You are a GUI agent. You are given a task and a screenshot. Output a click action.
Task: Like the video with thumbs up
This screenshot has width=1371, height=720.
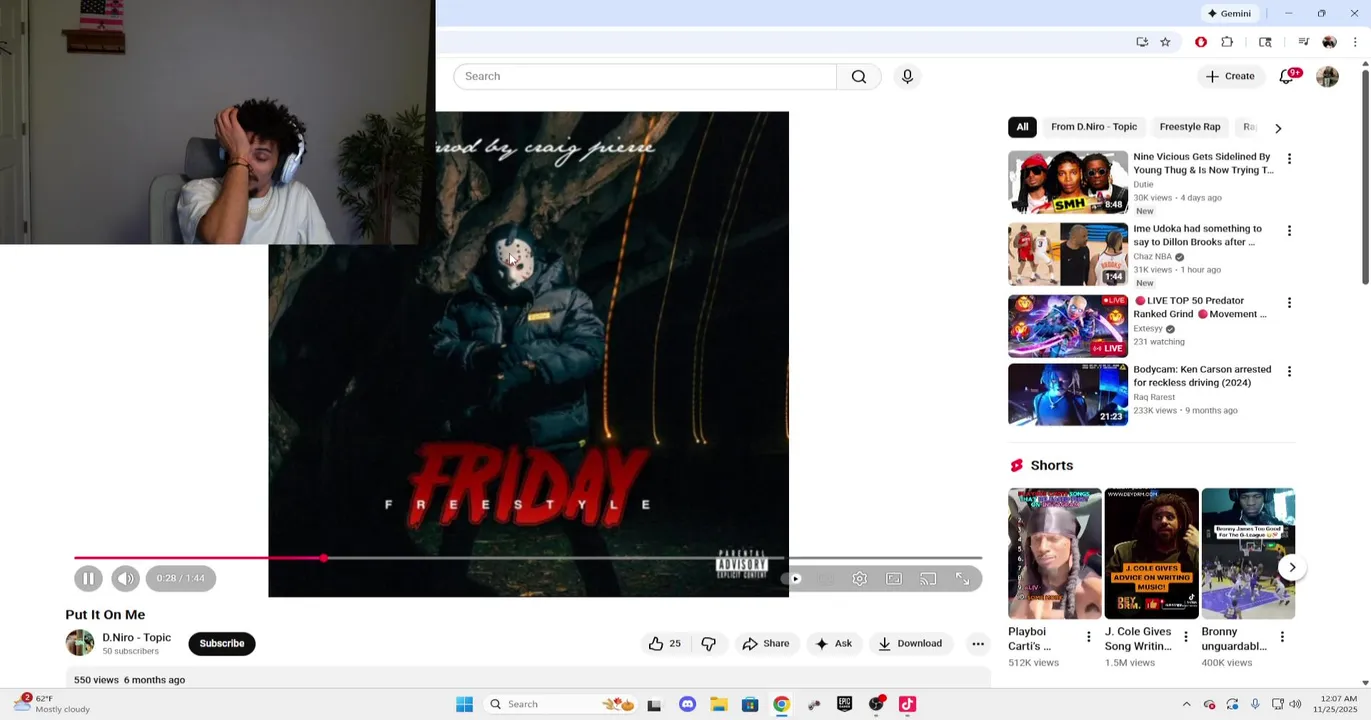pyautogui.click(x=665, y=644)
